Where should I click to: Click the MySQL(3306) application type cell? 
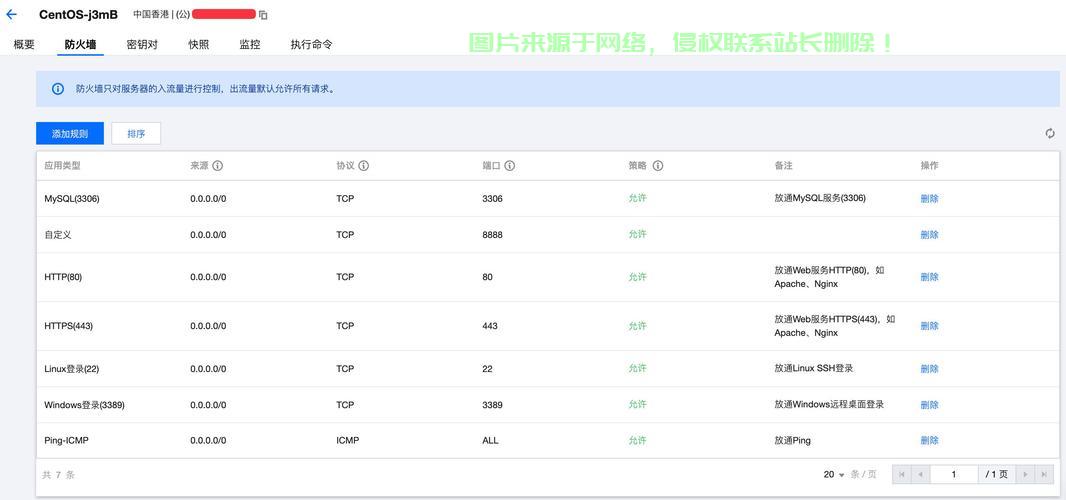click(72, 199)
